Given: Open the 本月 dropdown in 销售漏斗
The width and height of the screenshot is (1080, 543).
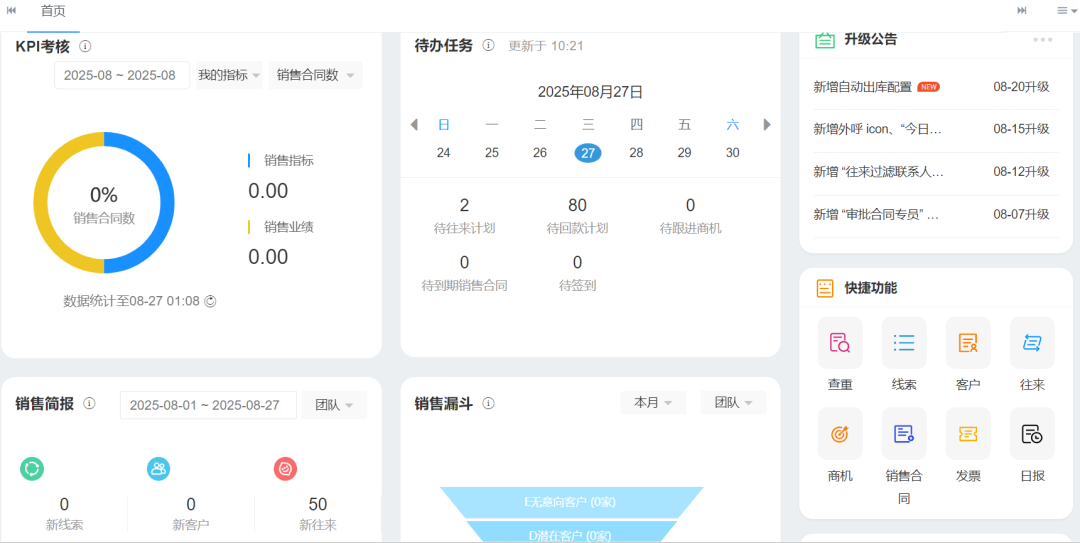Looking at the screenshot, I should click(653, 403).
